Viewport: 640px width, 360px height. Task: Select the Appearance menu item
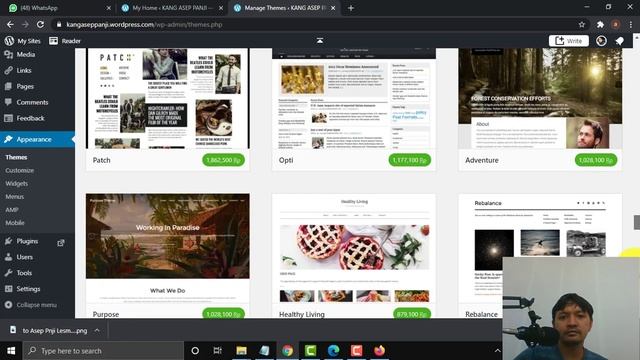click(x=37, y=139)
